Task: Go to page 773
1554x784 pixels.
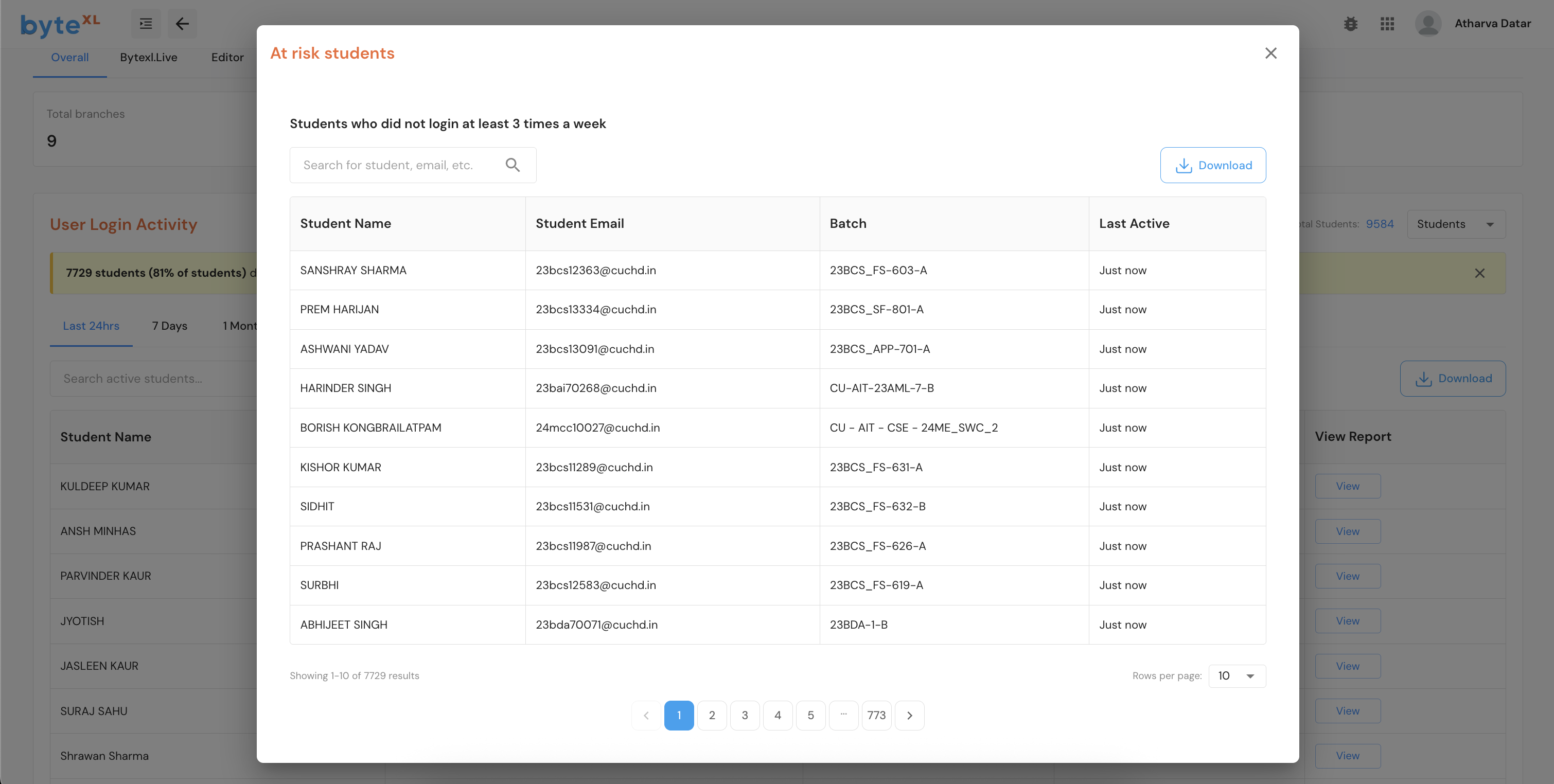Action: coord(876,715)
